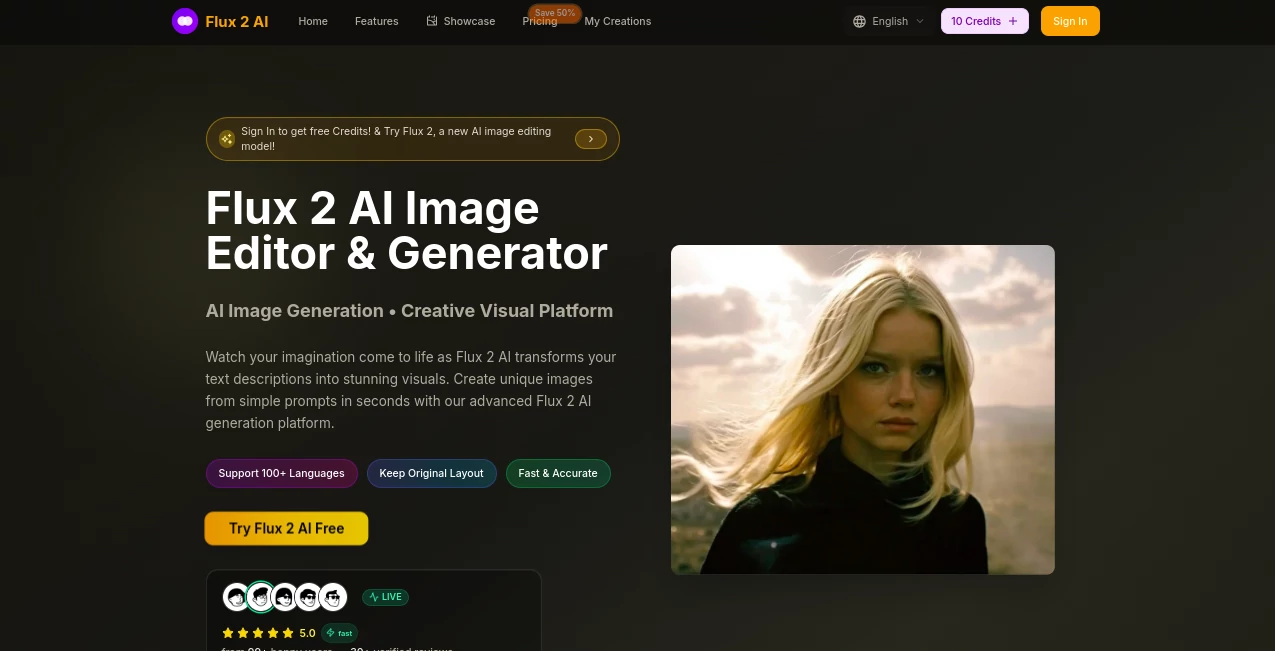Toggle the Fast & Accurate pill
1275x651 pixels.
[x=557, y=473]
